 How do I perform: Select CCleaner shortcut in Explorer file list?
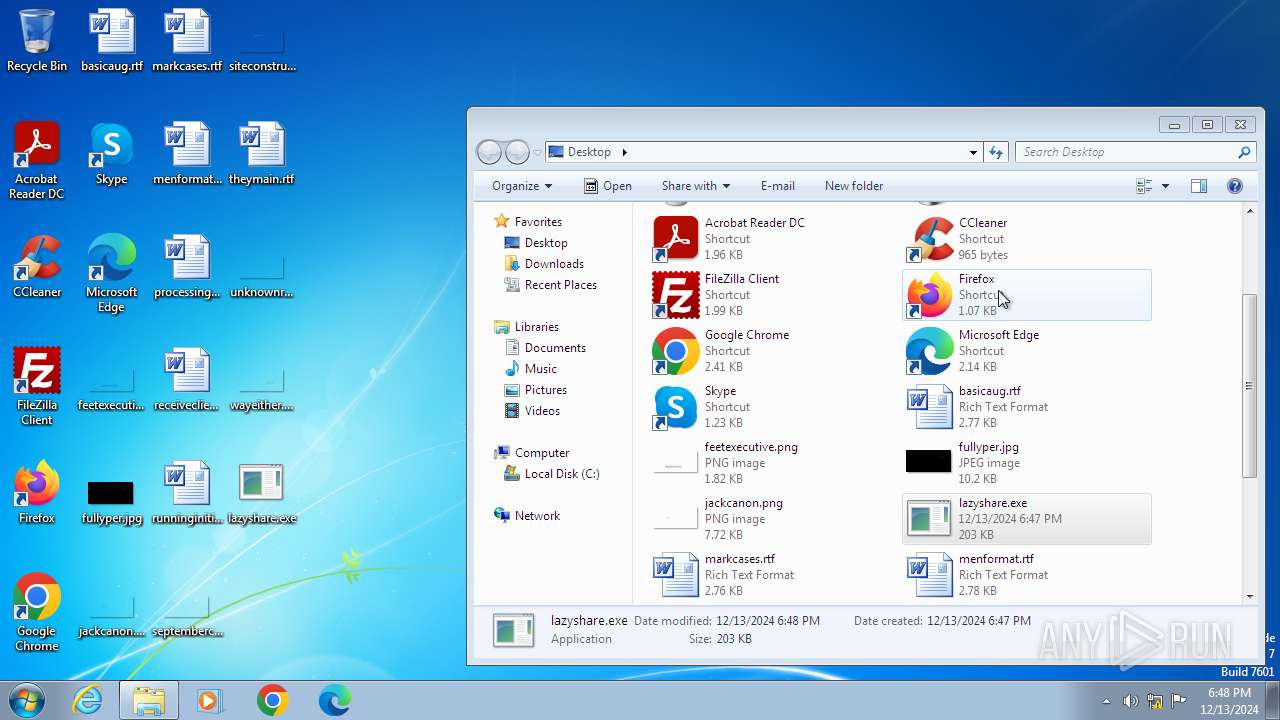[1027, 239]
